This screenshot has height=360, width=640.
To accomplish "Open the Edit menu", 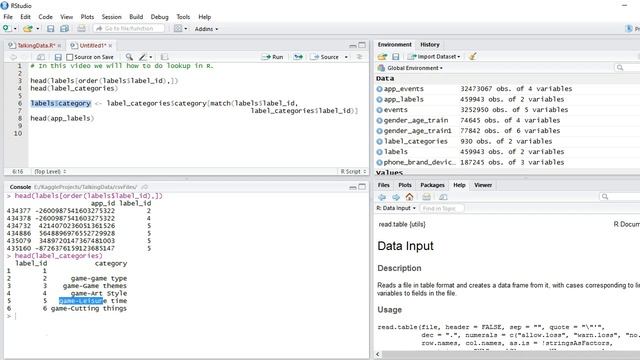I will click(25, 17).
